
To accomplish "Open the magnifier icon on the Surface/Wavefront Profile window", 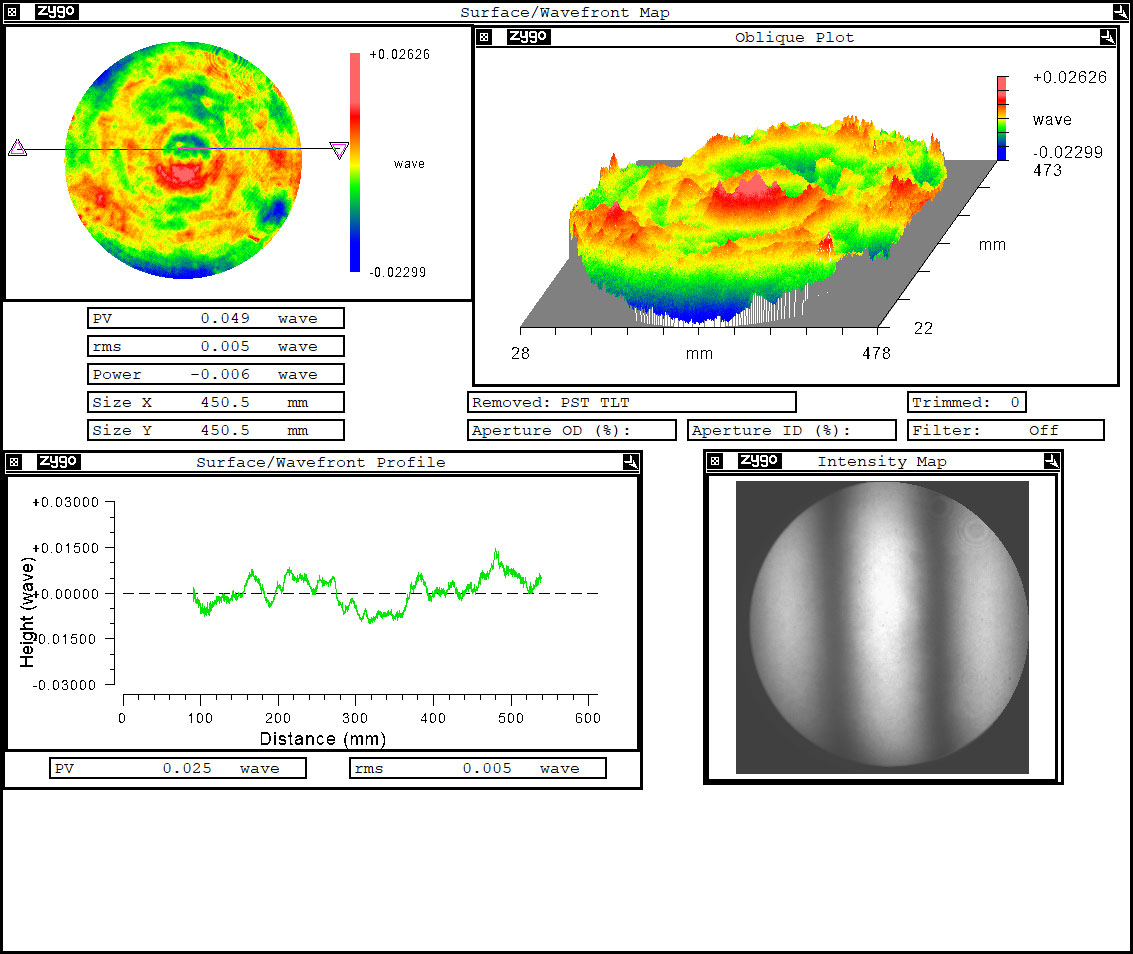I will pos(630,462).
